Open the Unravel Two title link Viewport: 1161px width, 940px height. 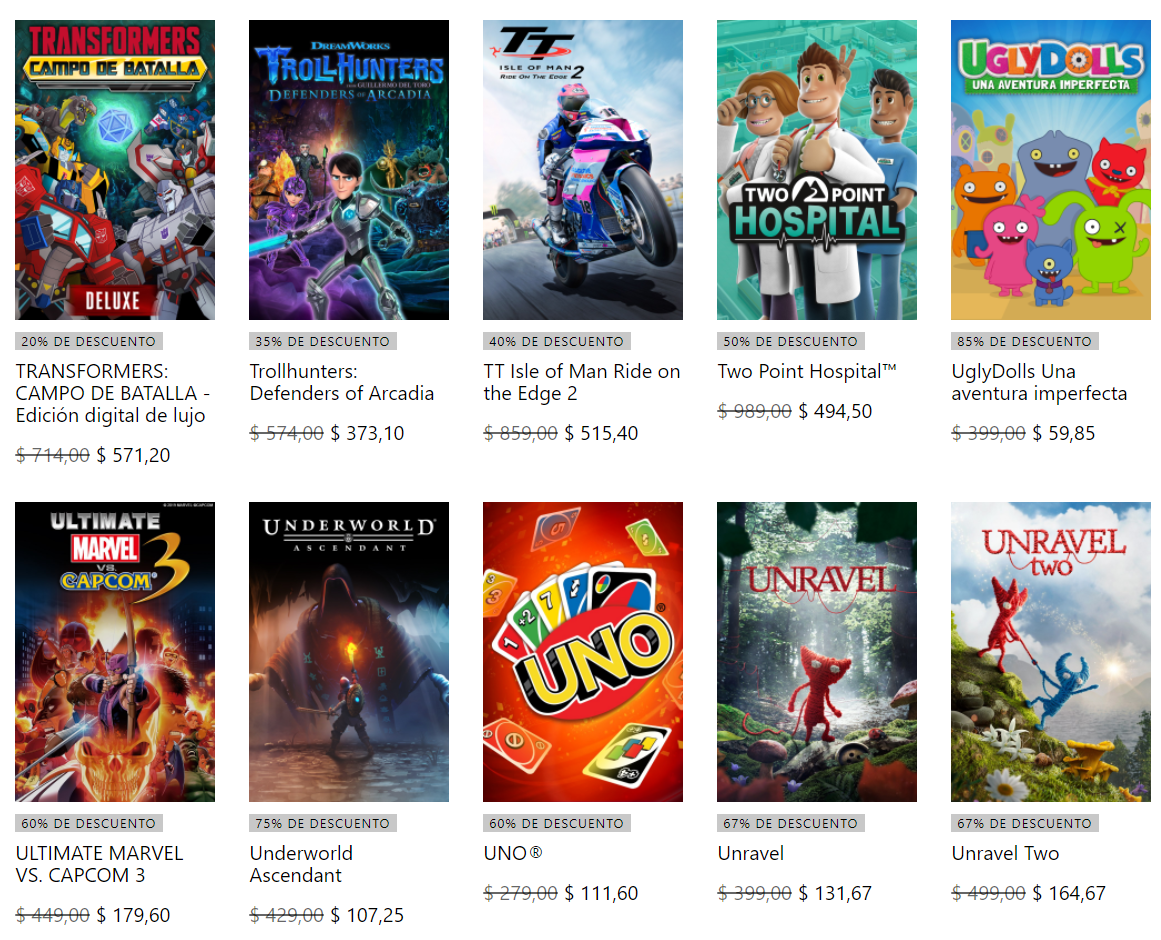click(1005, 853)
